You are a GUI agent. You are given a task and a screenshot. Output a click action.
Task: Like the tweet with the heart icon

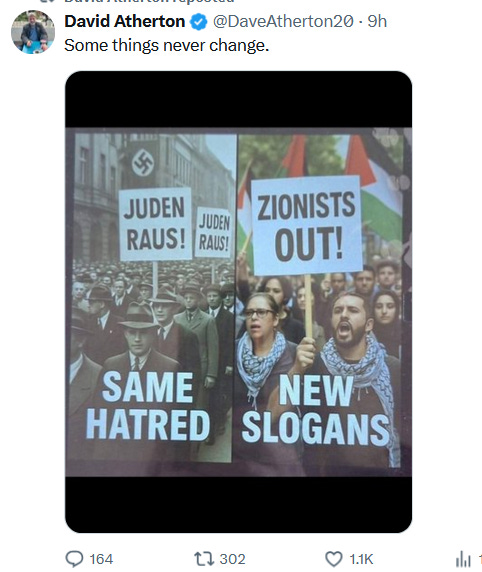[x=333, y=559]
